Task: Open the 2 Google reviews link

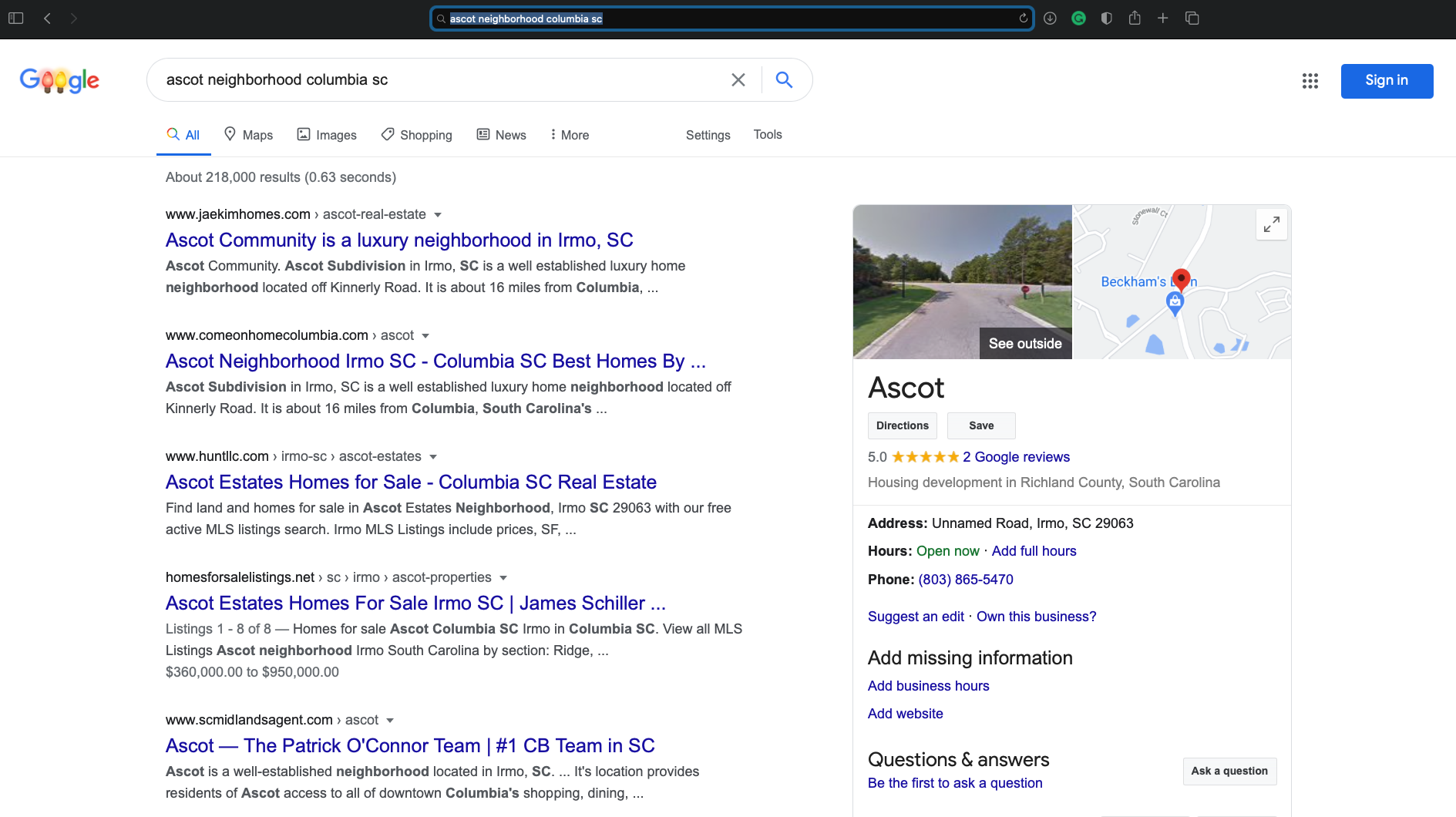Action: point(1016,457)
